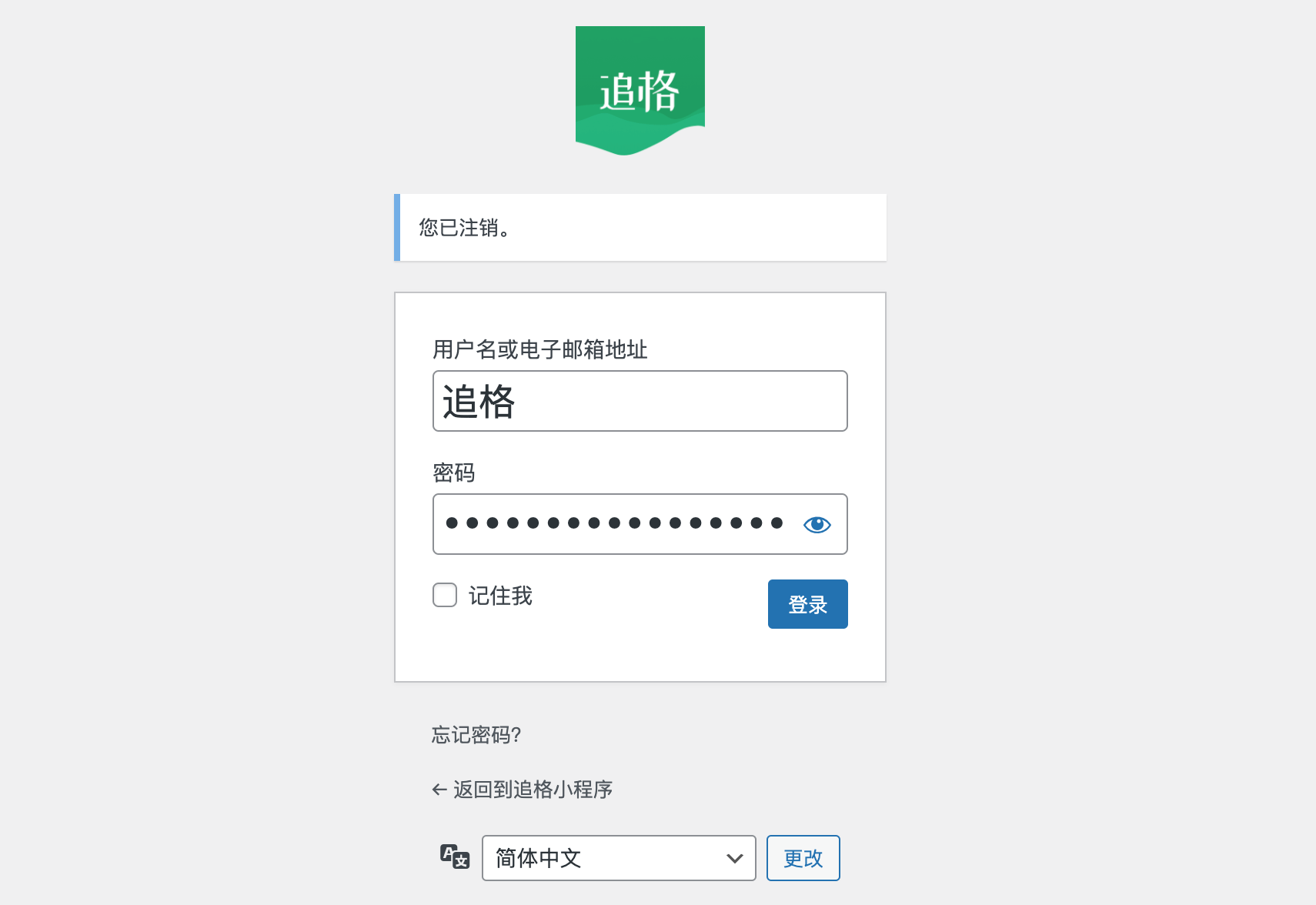Click the white 追格 text inside logo
Viewport: 1316px width, 905px height.
click(640, 91)
